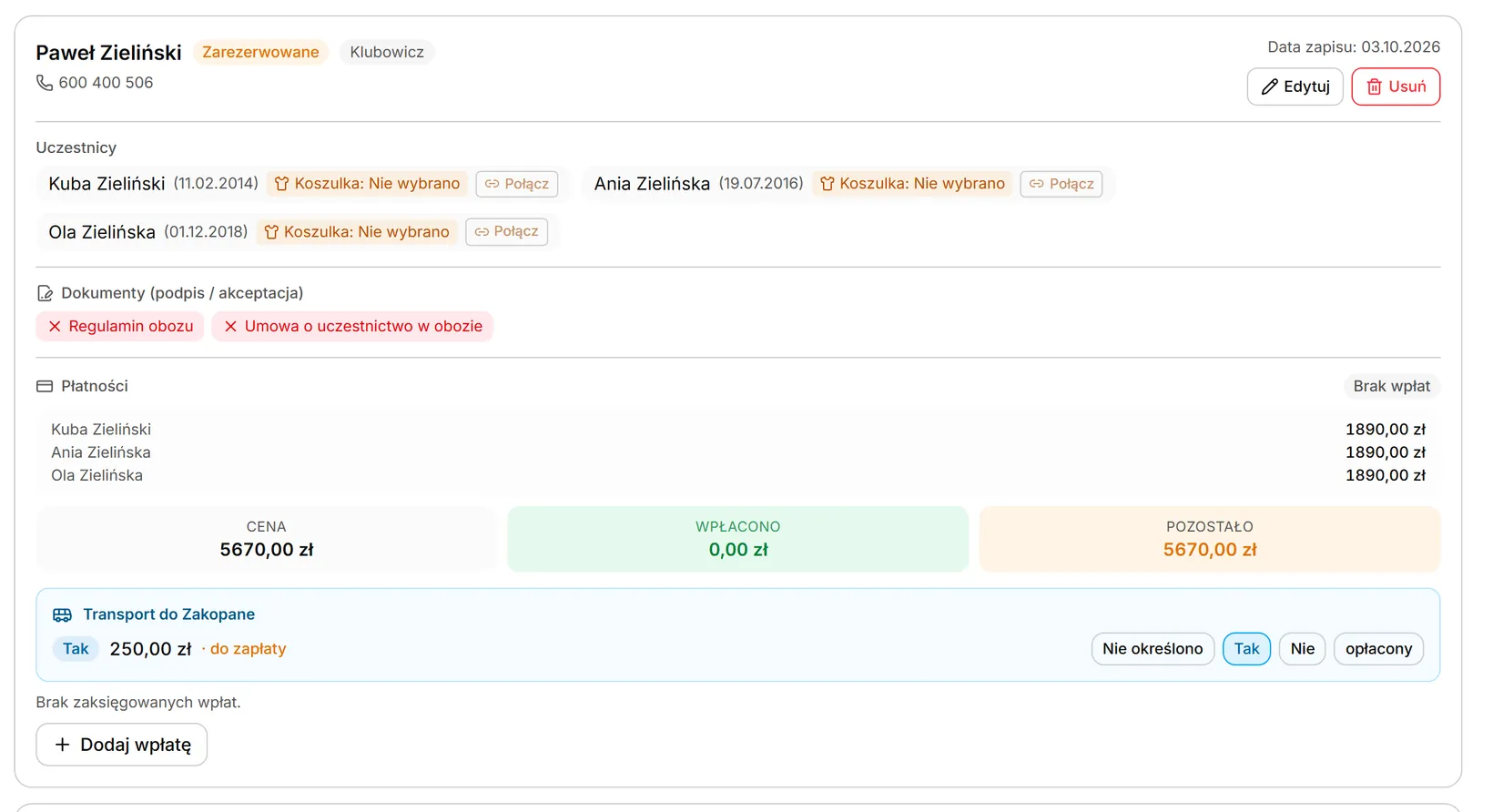Click the link icon in Ola Zielińska's Połącz button
The image size is (1493, 812).
tap(482, 232)
